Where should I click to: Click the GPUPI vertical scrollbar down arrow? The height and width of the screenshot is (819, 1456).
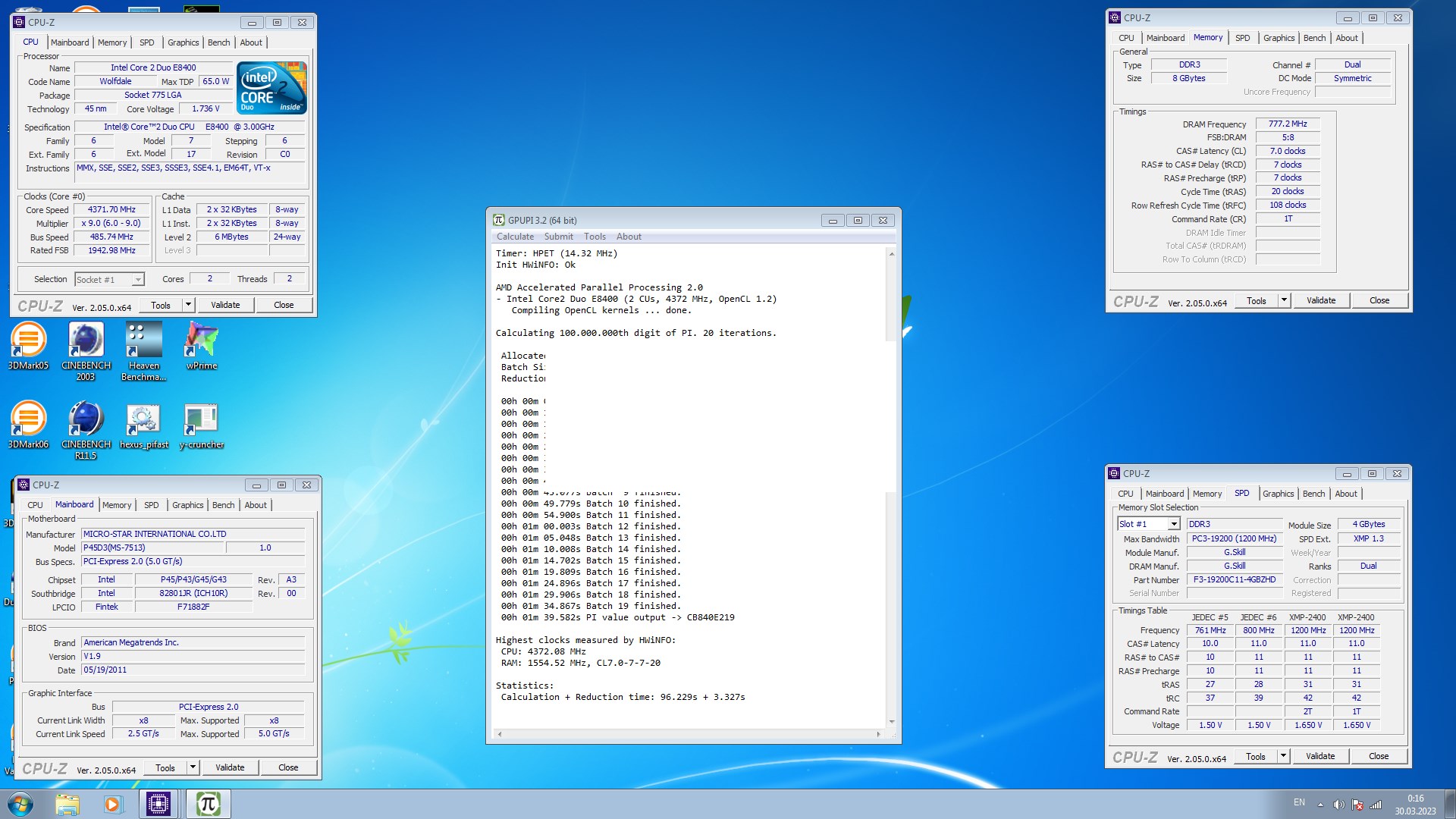pyautogui.click(x=892, y=721)
